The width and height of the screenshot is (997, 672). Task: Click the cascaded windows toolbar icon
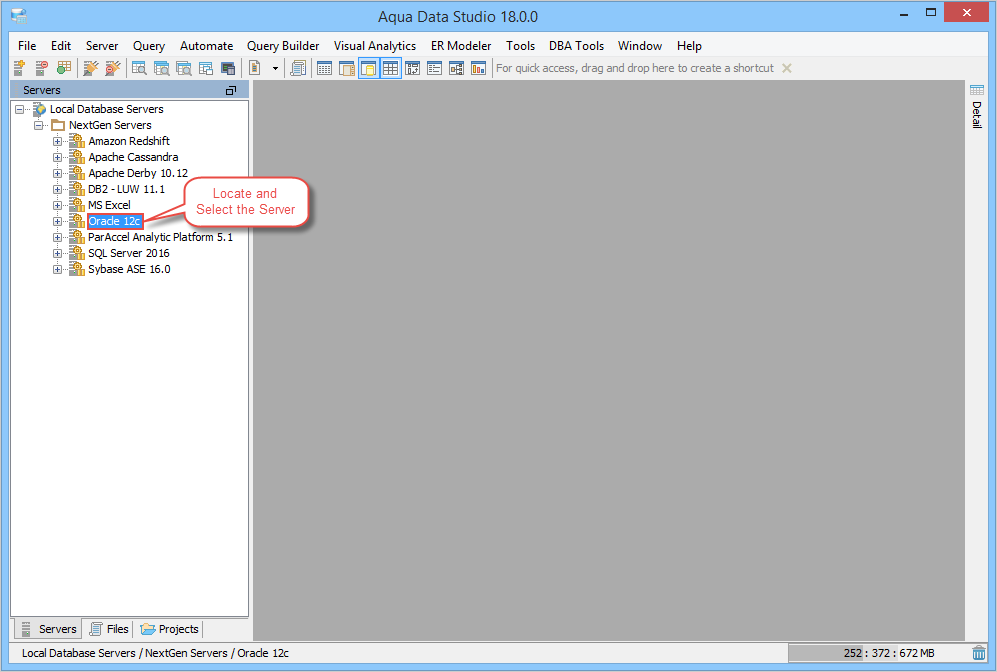[x=206, y=68]
